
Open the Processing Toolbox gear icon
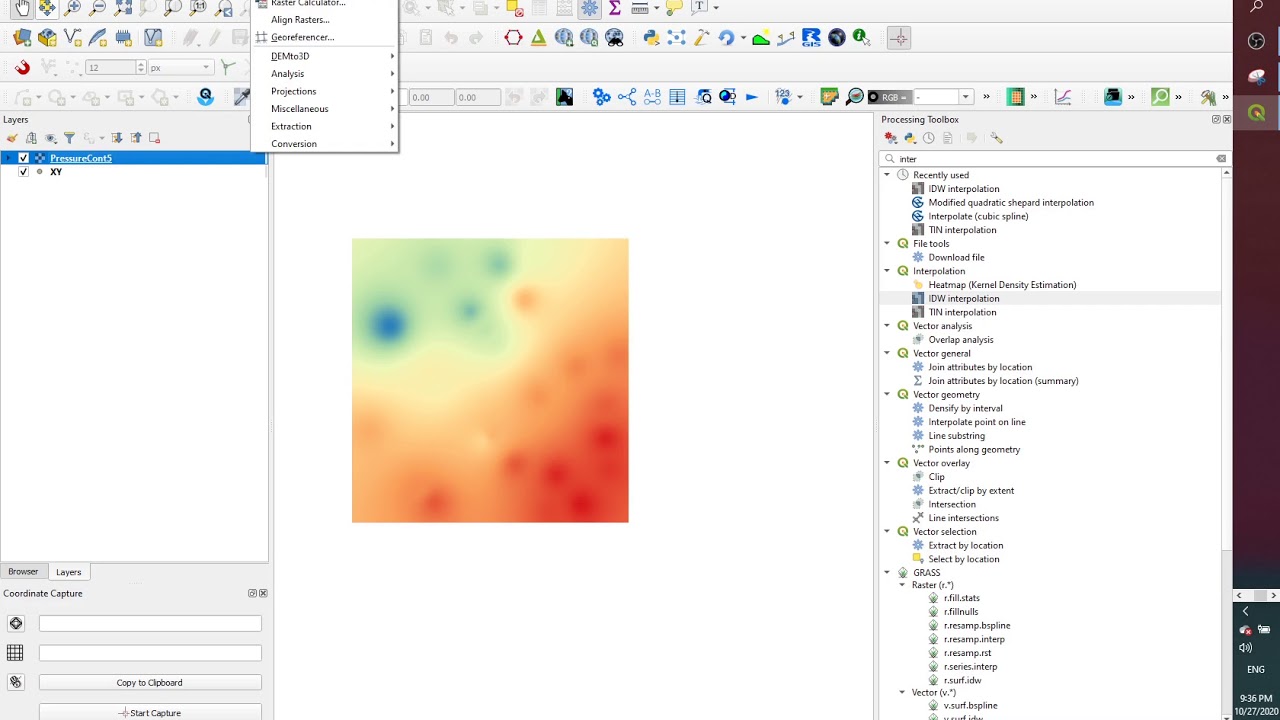click(x=589, y=8)
